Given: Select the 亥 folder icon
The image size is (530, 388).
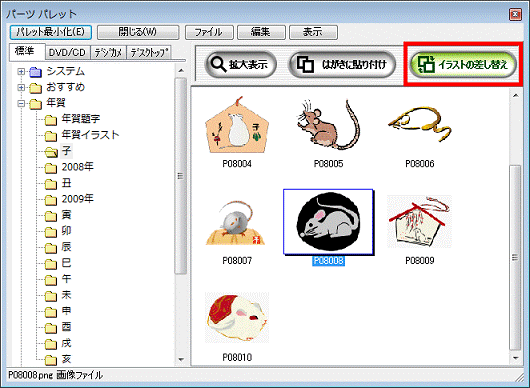Looking at the screenshot, I should 51,360.
